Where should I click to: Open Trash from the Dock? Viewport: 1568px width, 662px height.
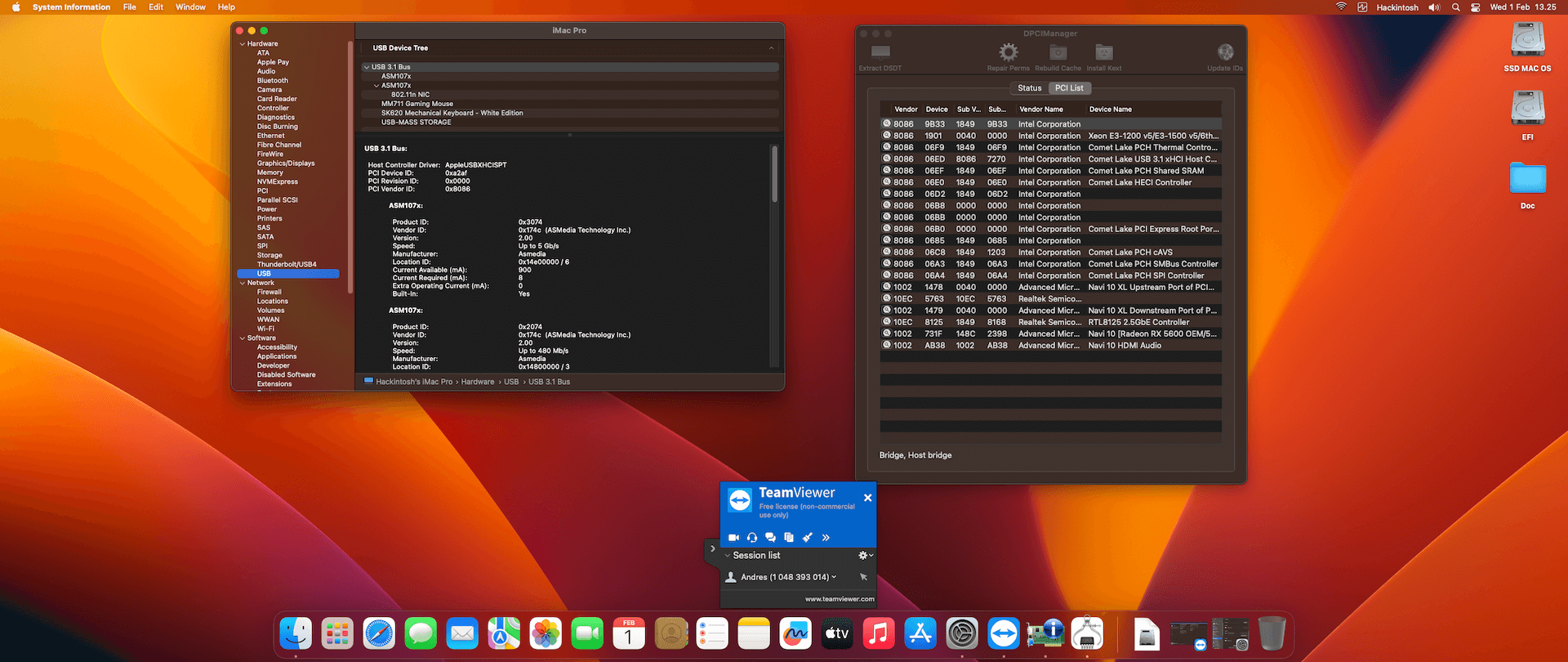click(1272, 633)
